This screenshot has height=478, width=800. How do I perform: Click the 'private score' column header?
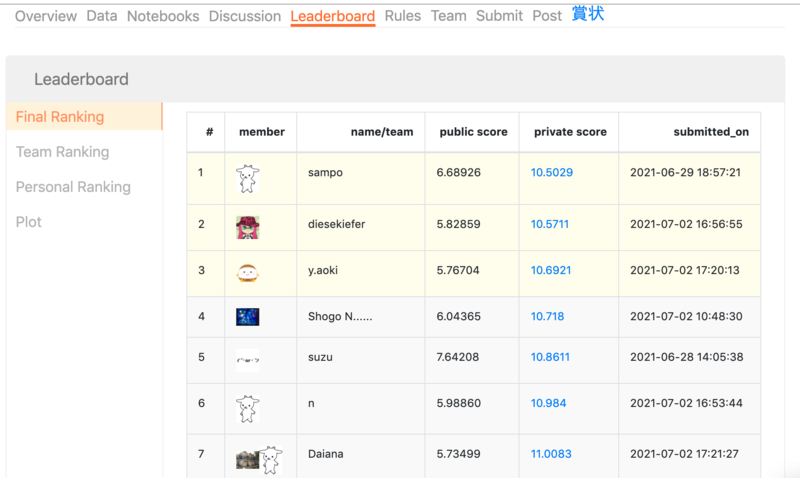point(570,132)
